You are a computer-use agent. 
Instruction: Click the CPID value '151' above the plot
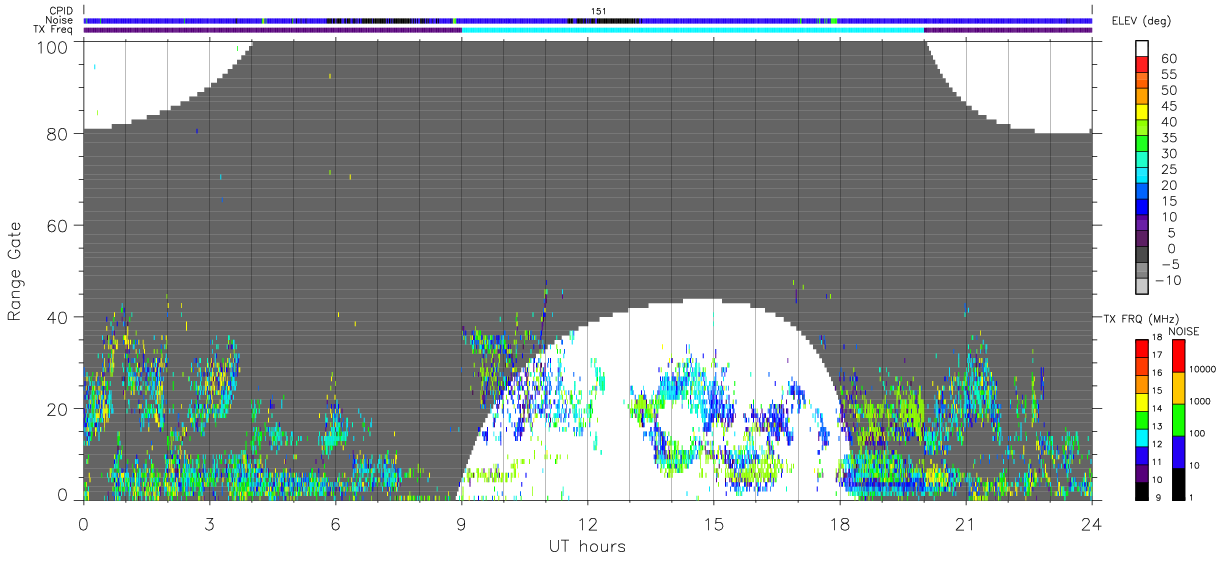coord(598,11)
